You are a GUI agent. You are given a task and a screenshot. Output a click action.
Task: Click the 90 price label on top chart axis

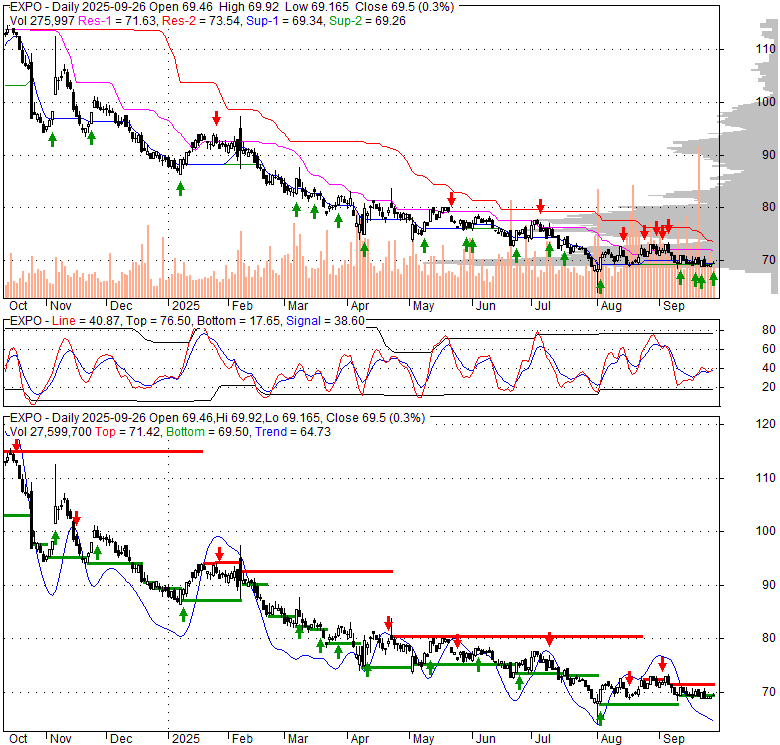tap(769, 155)
